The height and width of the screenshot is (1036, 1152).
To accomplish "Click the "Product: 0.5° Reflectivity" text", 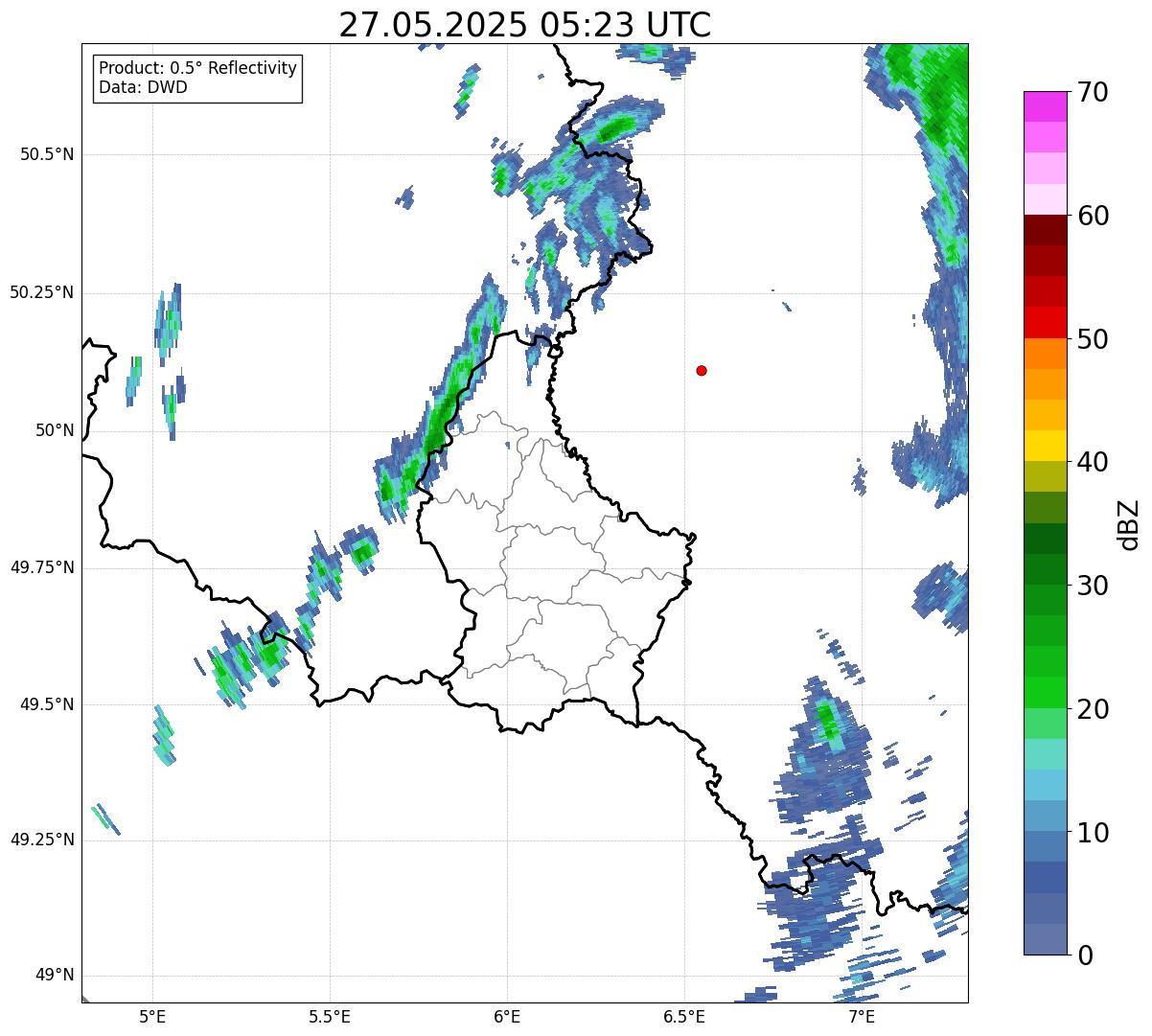I will [197, 69].
